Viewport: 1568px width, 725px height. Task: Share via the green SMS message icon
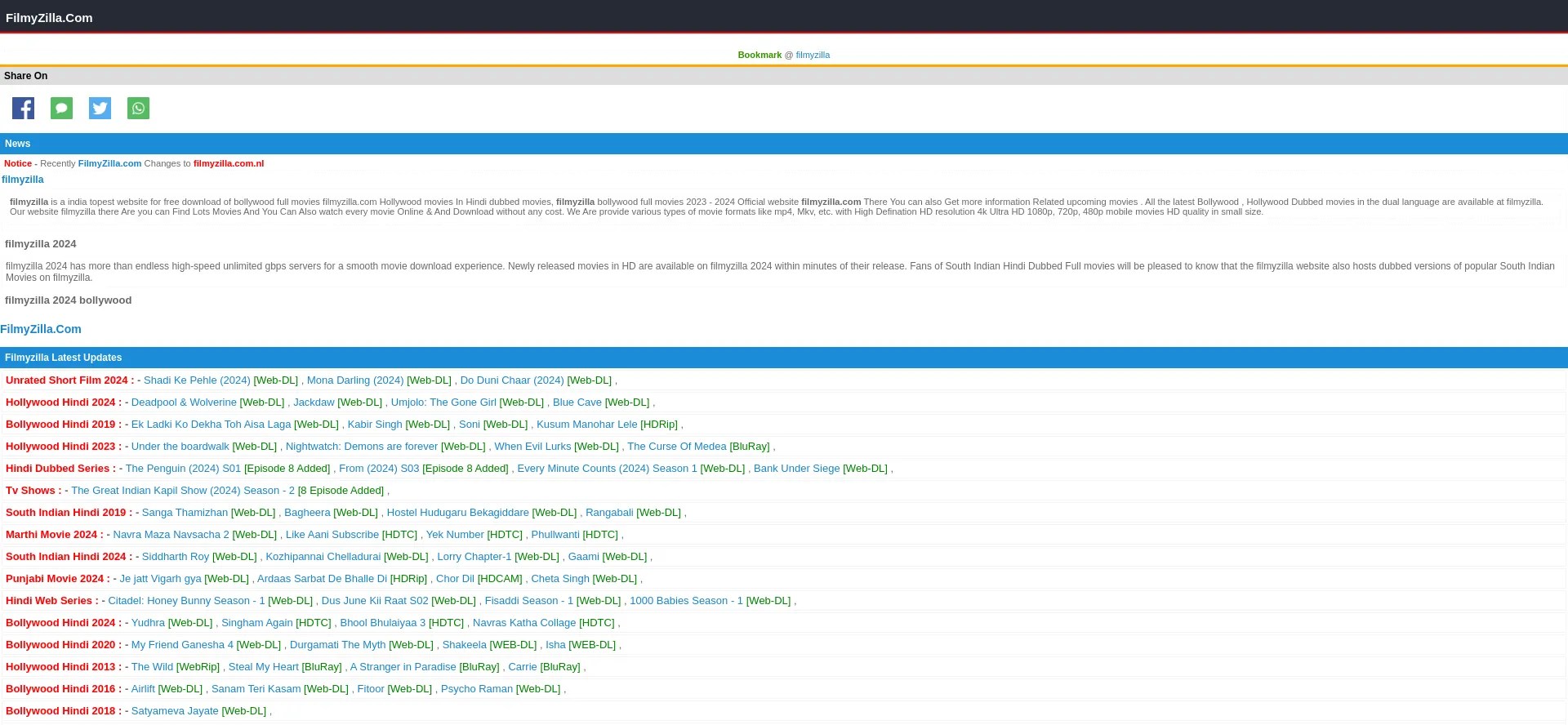point(61,108)
